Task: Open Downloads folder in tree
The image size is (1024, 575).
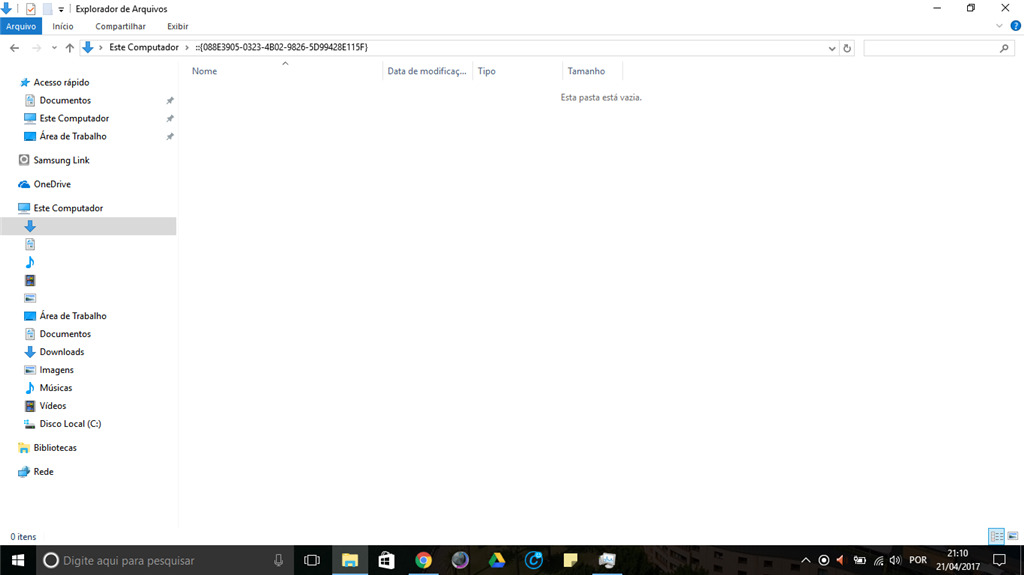Action: [x=61, y=352]
